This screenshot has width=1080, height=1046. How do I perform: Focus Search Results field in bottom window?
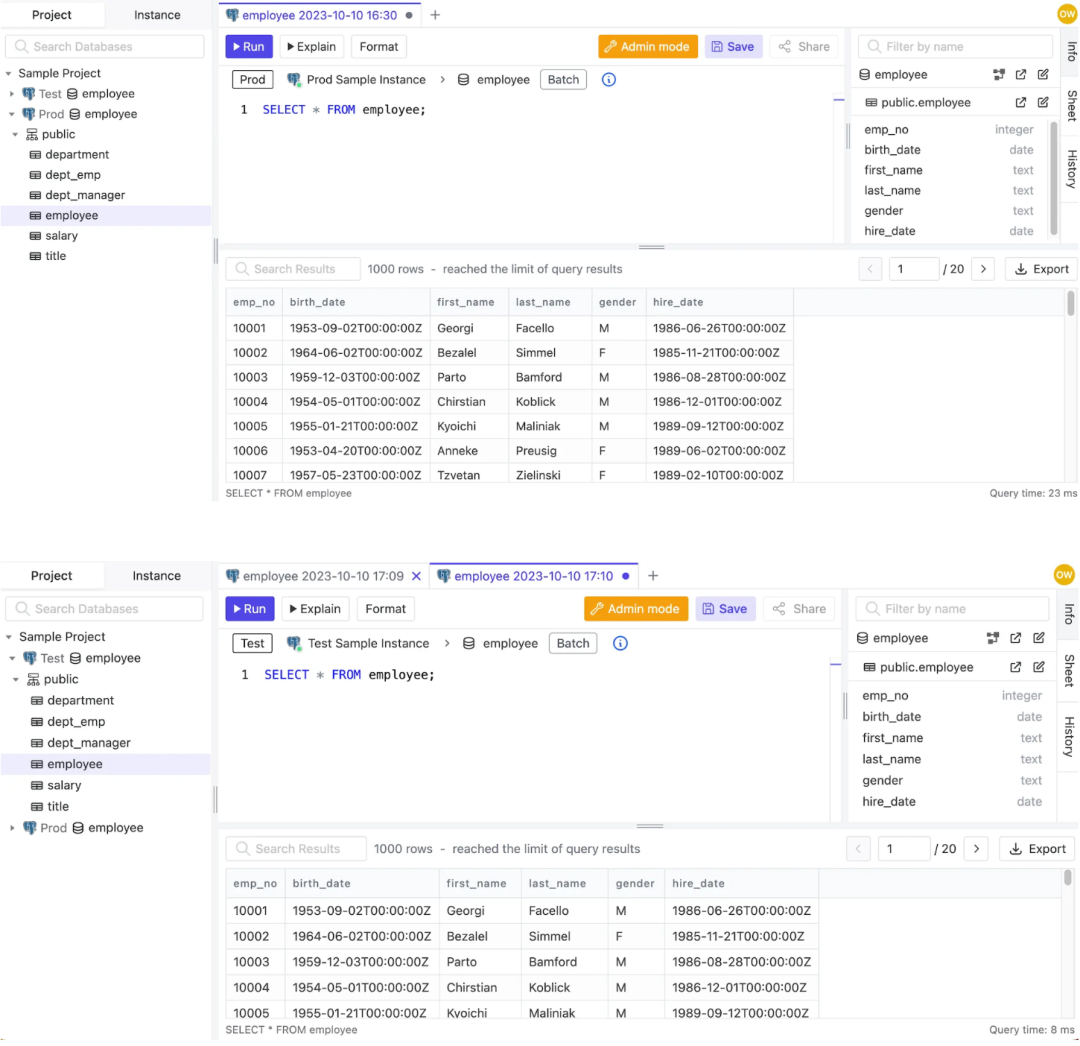(296, 849)
